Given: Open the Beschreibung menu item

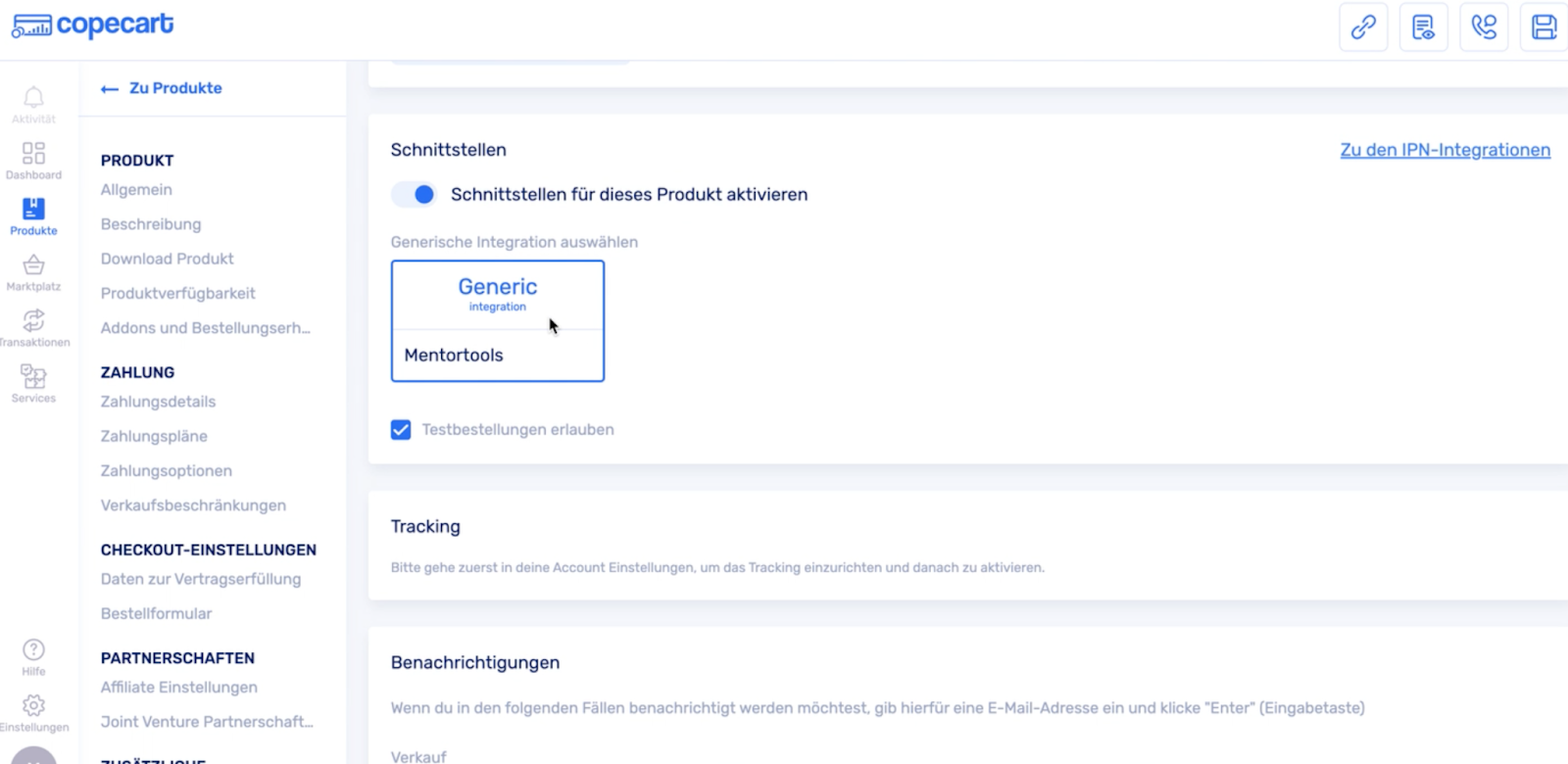Looking at the screenshot, I should [151, 224].
